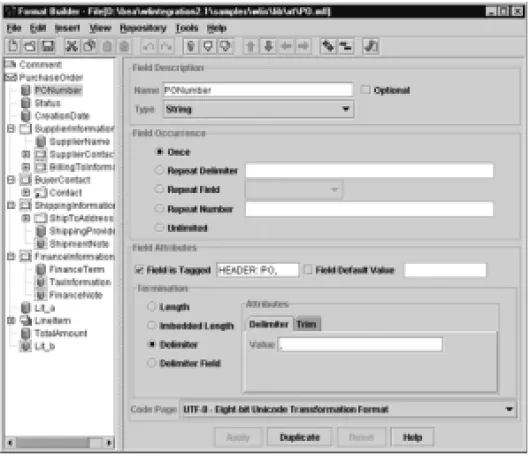Click the Expand All toolbar icon
530x456 pixels.
click(328, 46)
